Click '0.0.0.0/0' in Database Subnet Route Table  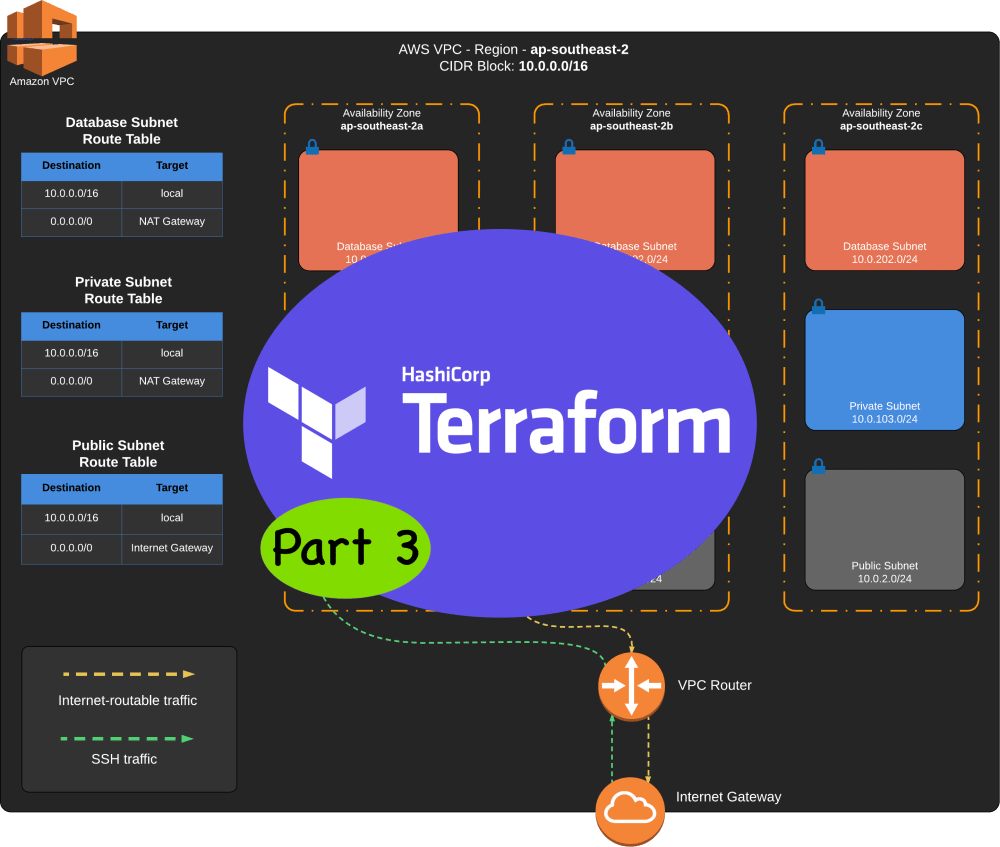tap(71, 221)
